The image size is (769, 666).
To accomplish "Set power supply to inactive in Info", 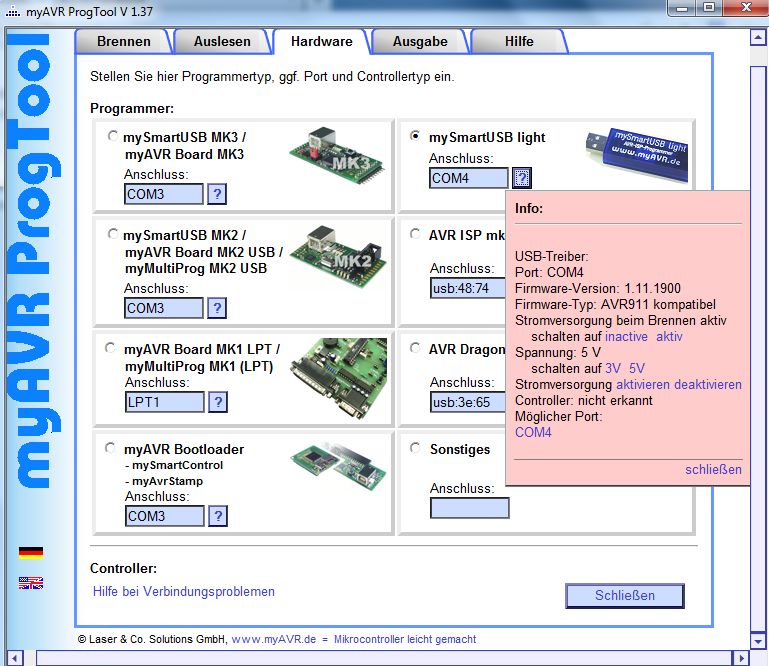I will pos(626,336).
